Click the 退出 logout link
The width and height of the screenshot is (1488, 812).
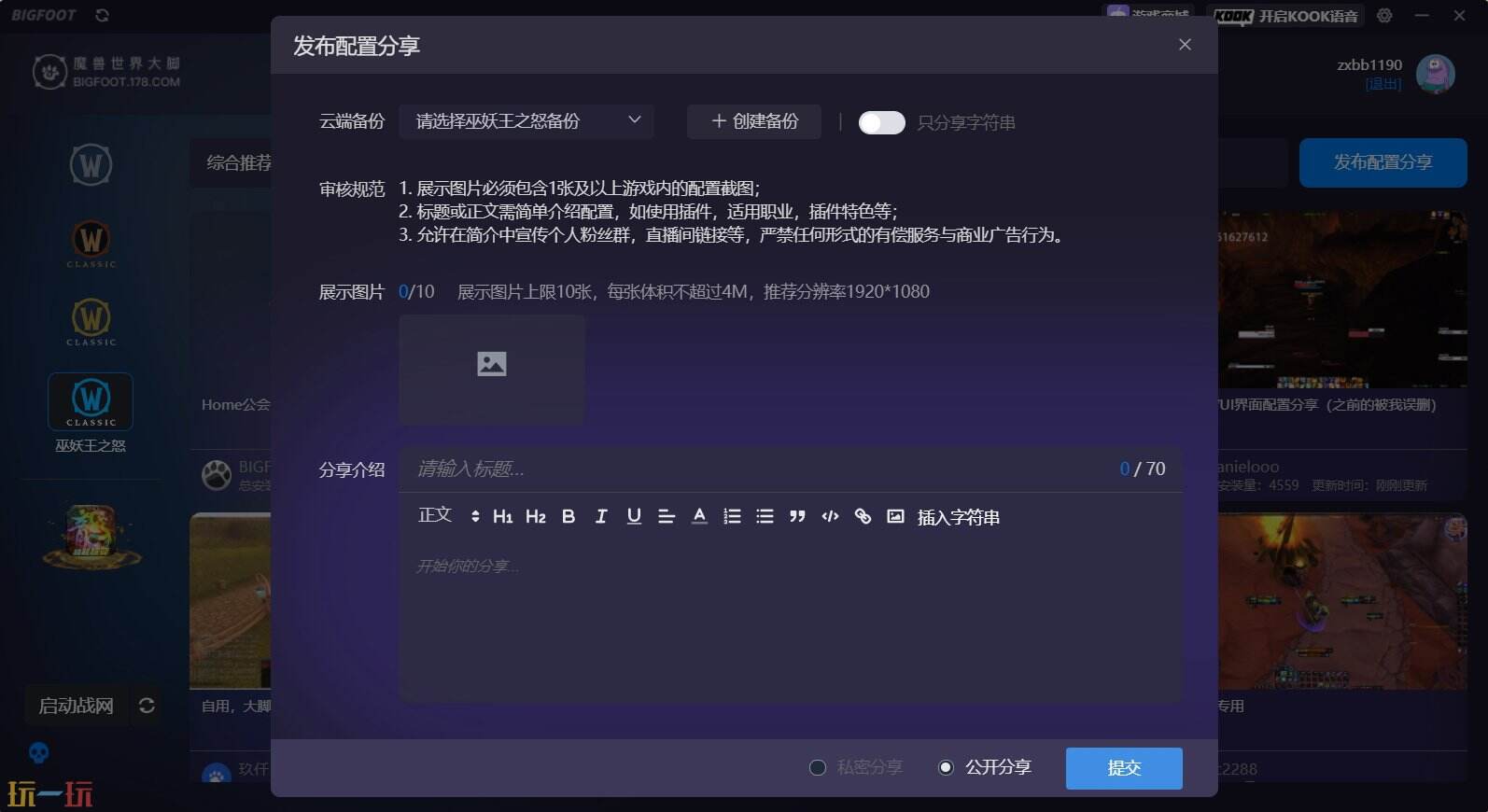1383,84
